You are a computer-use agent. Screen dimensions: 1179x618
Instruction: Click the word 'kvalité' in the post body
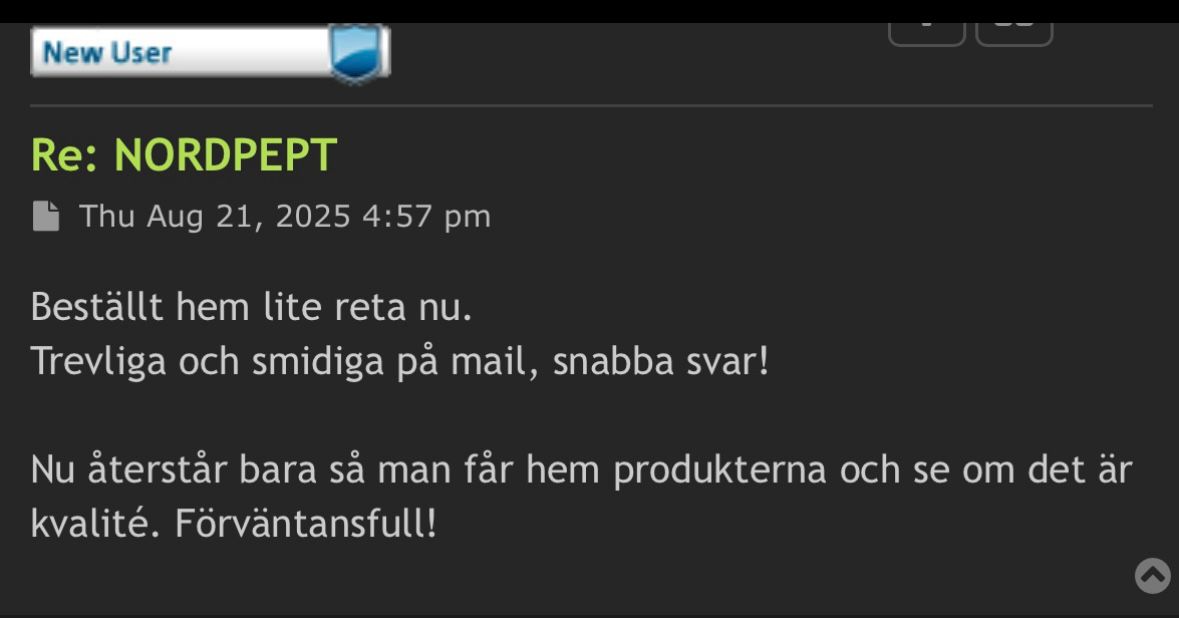[x=92, y=523]
